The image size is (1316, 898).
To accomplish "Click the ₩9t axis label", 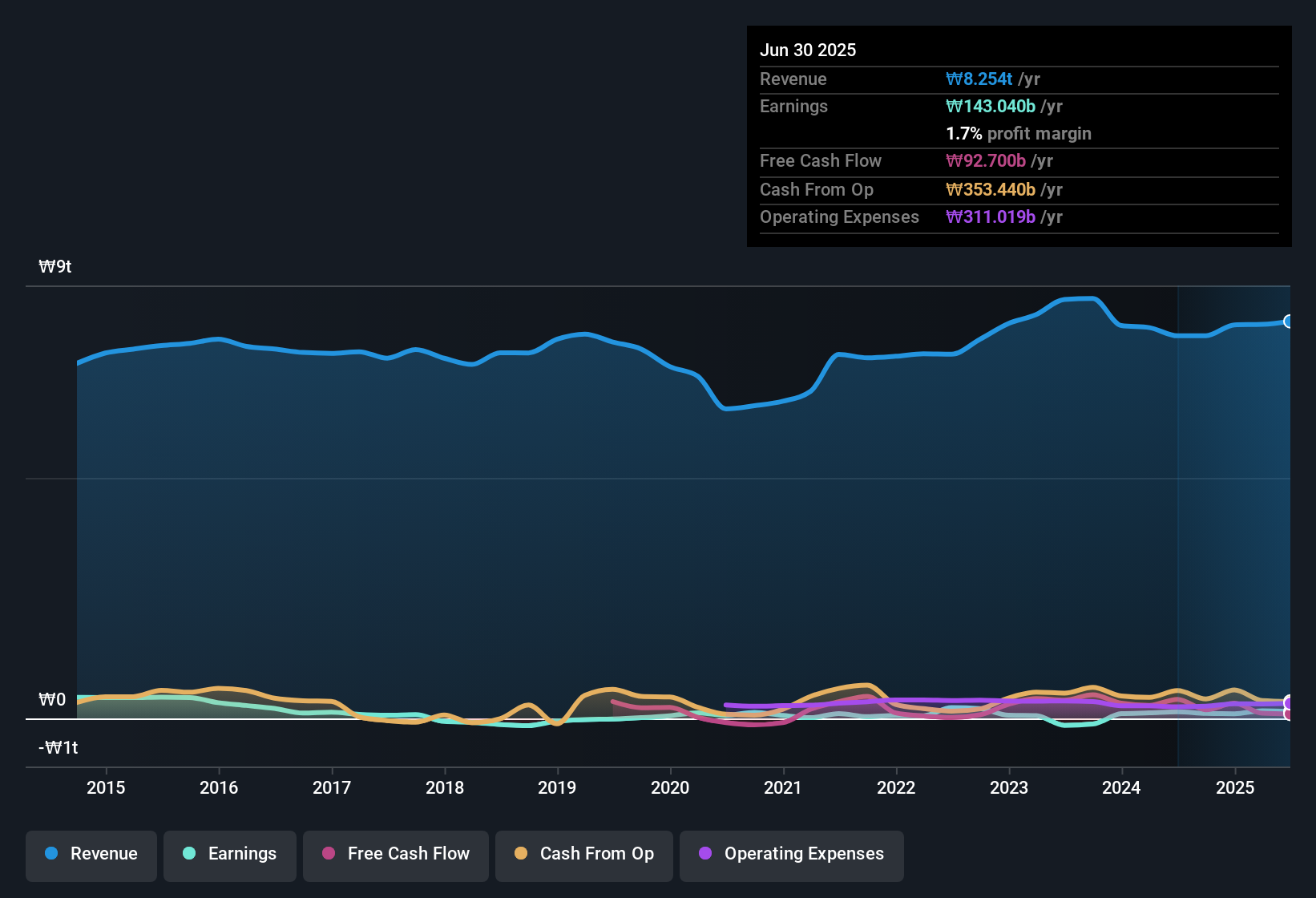I will point(55,266).
